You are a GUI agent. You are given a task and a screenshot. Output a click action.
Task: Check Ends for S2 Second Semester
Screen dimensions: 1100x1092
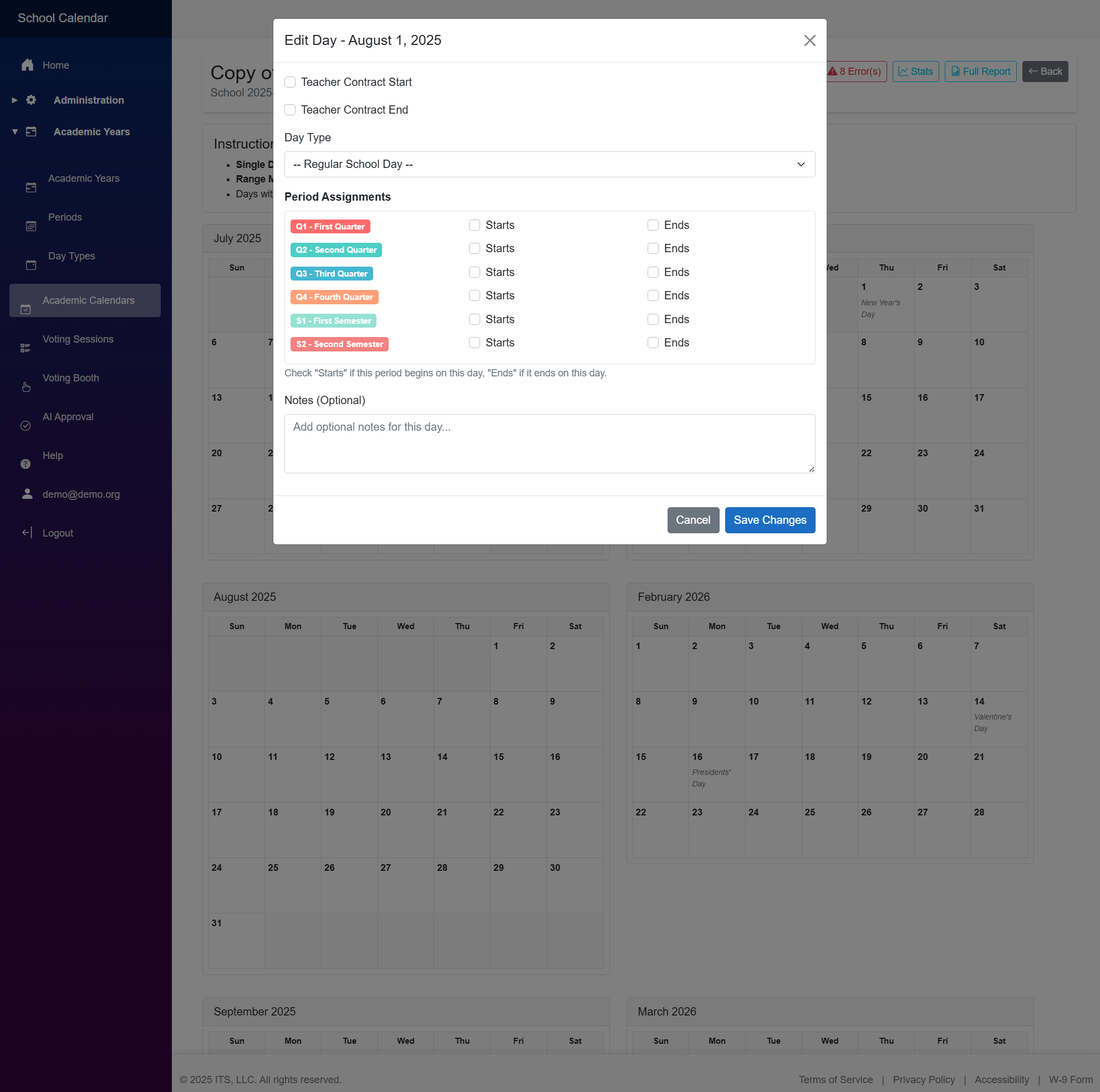click(x=653, y=343)
